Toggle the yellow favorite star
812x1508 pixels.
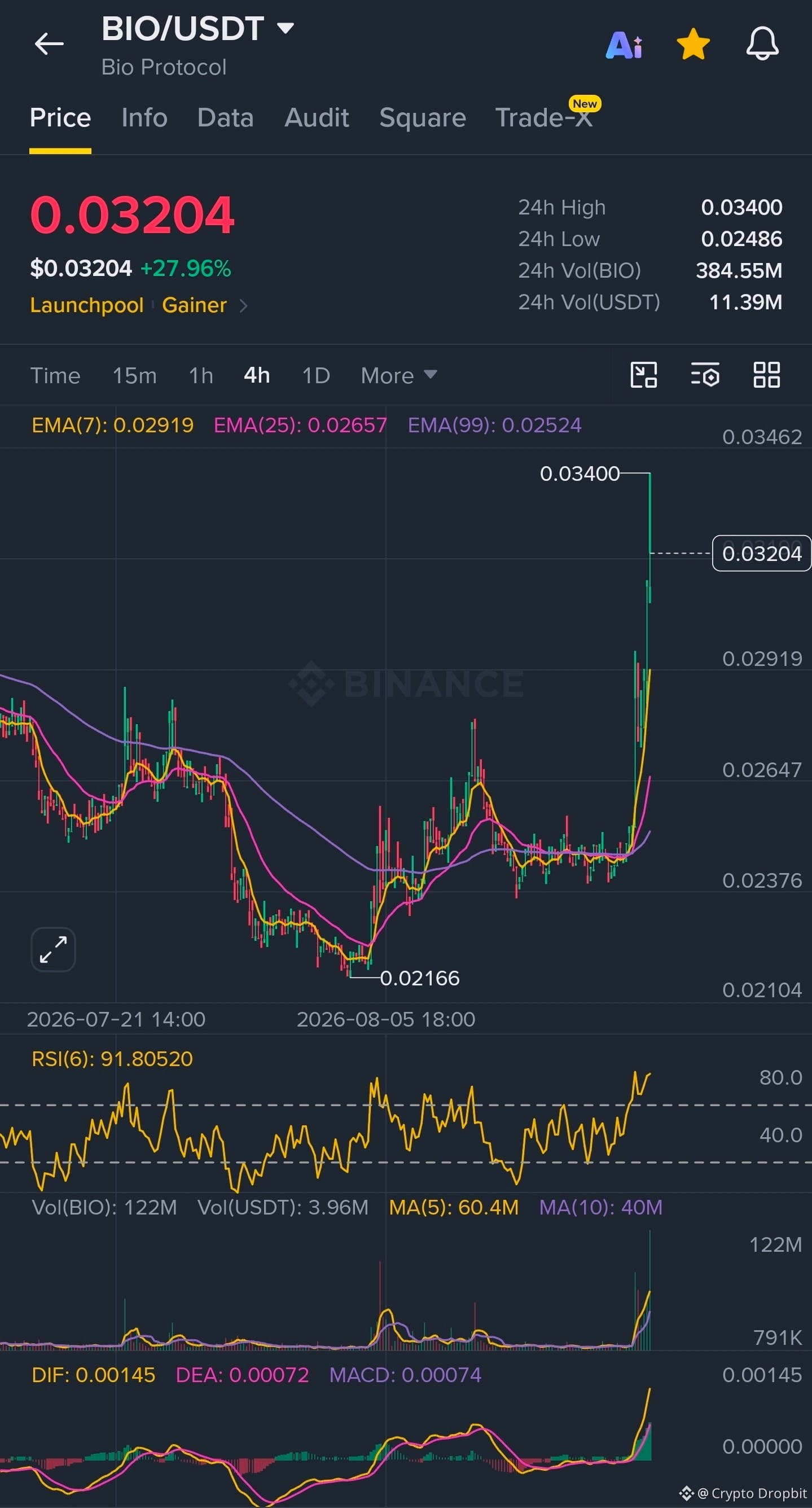click(x=693, y=45)
